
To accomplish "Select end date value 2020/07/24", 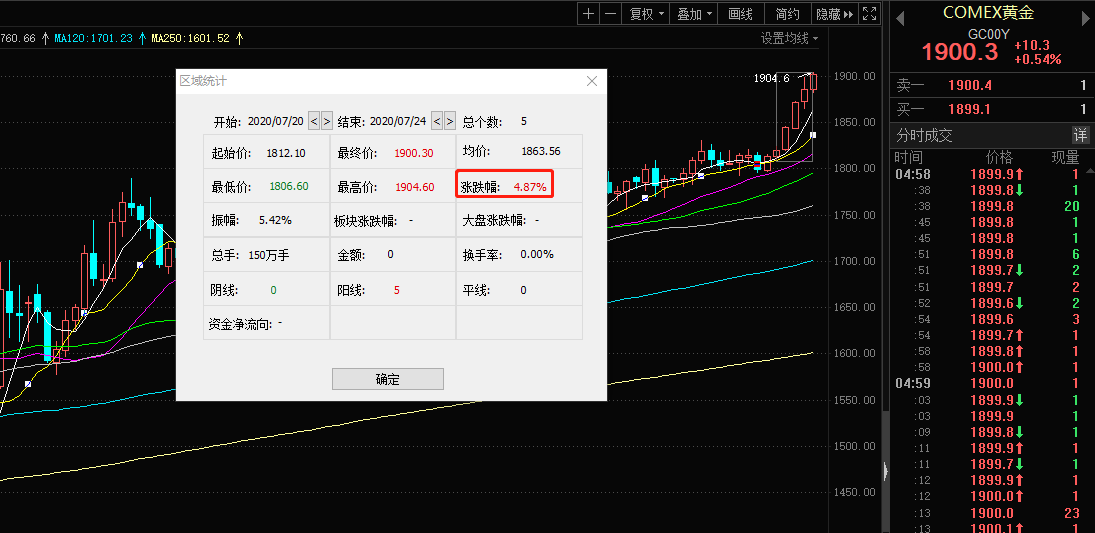I will point(397,121).
